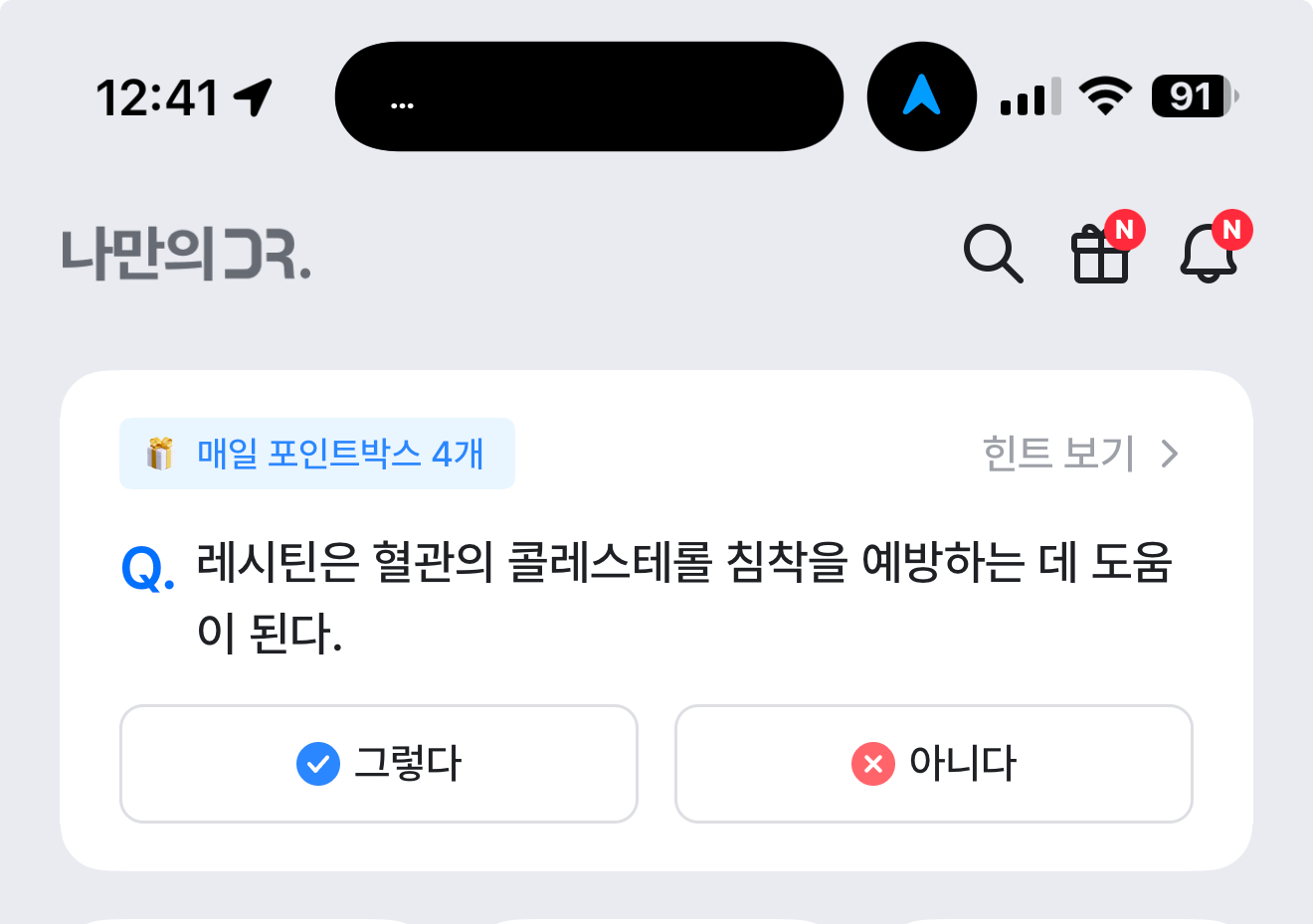The width and height of the screenshot is (1313, 924).
Task: Tap the cellular signal bars icon
Action: coord(1031,97)
